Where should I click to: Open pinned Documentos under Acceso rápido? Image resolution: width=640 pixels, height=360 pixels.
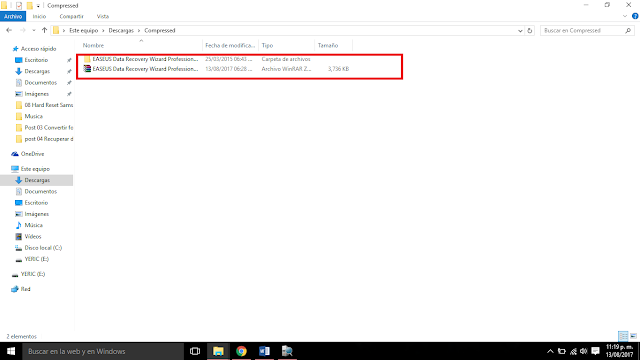(40, 82)
